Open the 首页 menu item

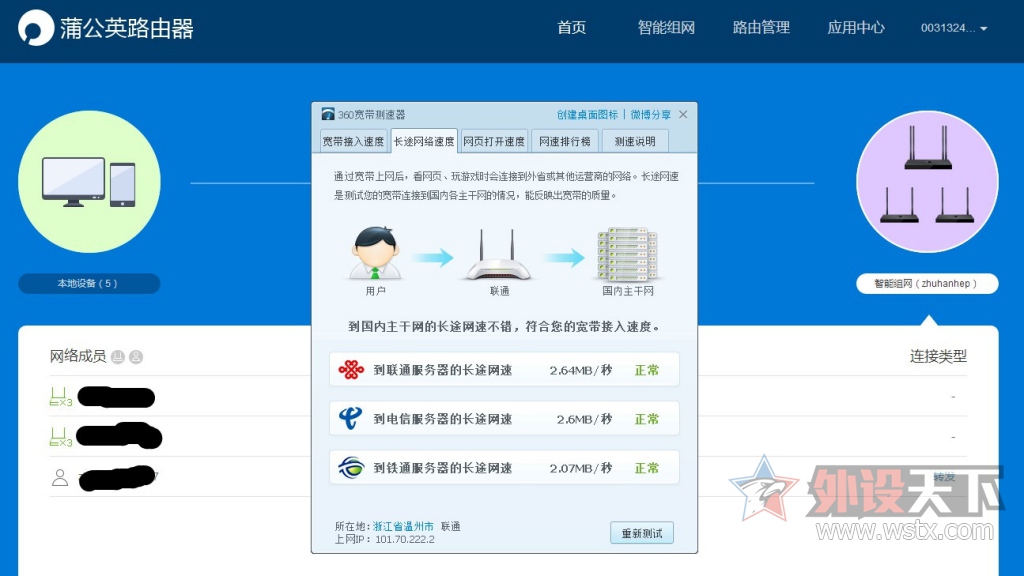tap(571, 27)
